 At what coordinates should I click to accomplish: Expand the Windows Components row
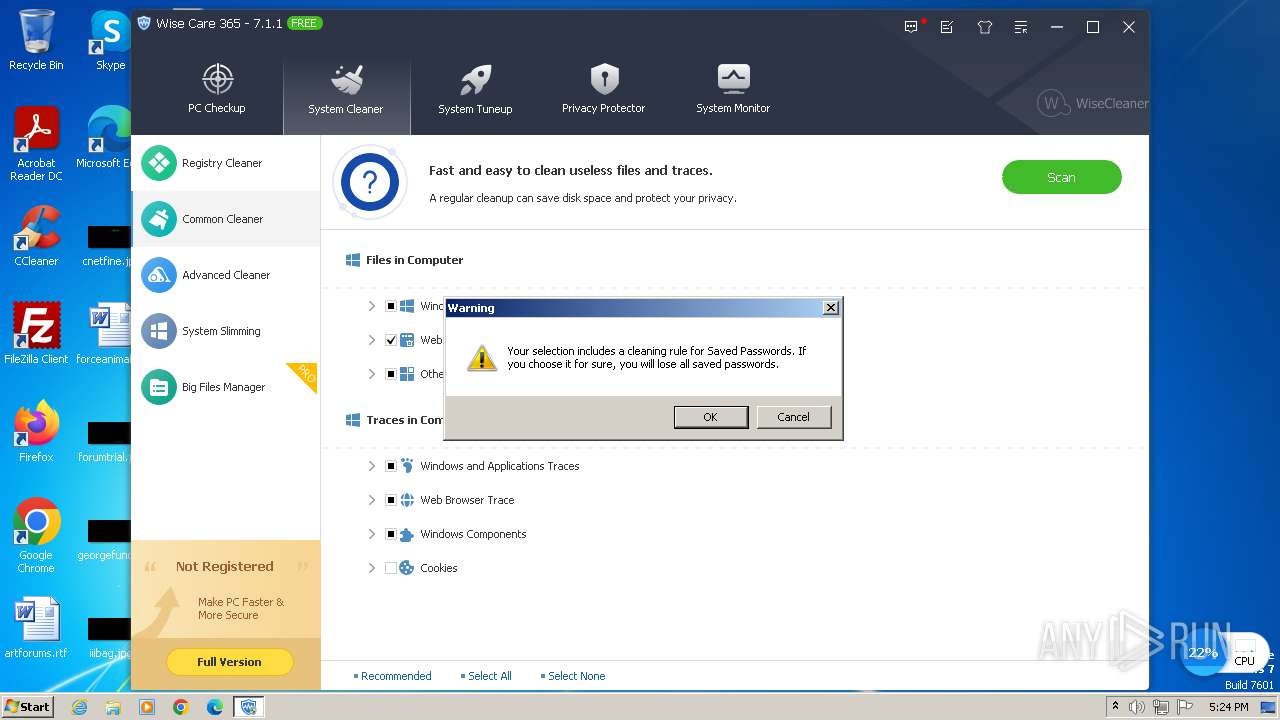372,534
